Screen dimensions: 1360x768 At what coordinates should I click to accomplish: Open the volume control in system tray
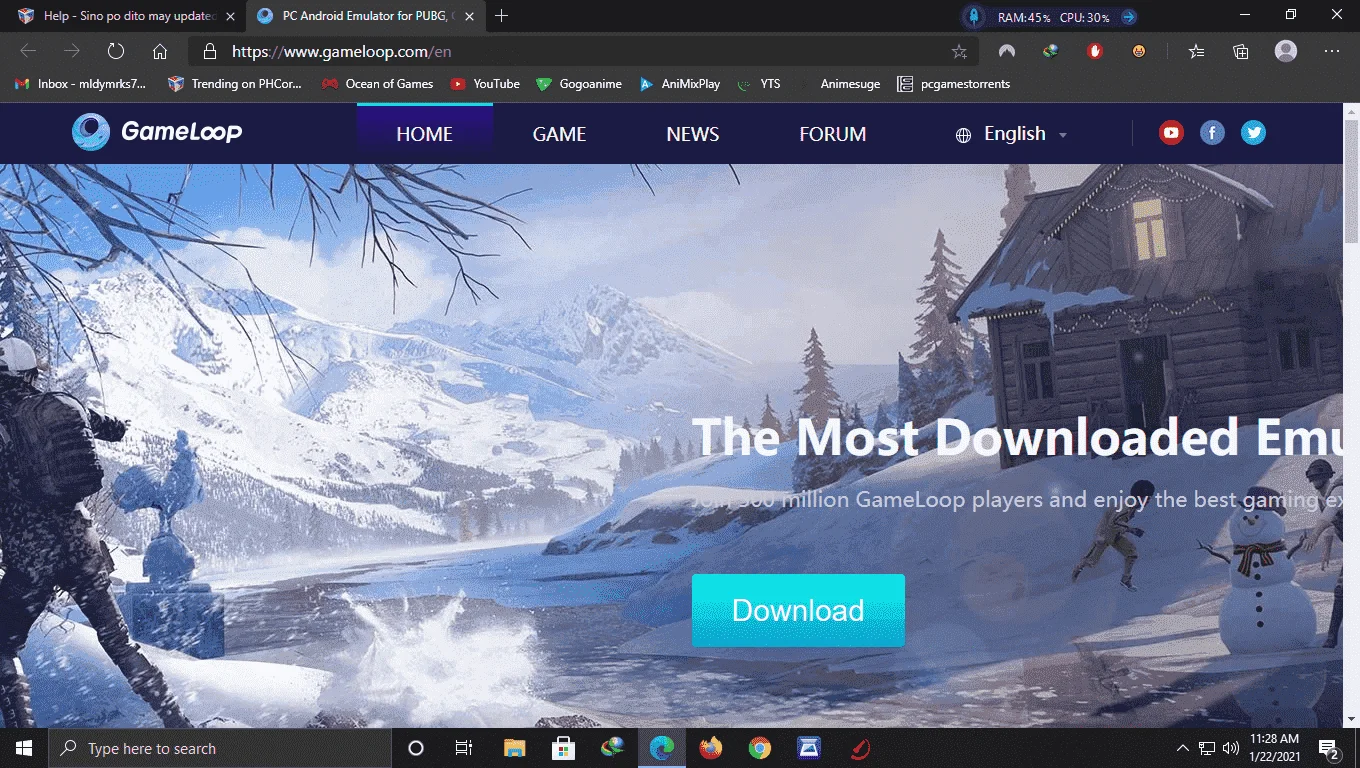click(x=1230, y=748)
